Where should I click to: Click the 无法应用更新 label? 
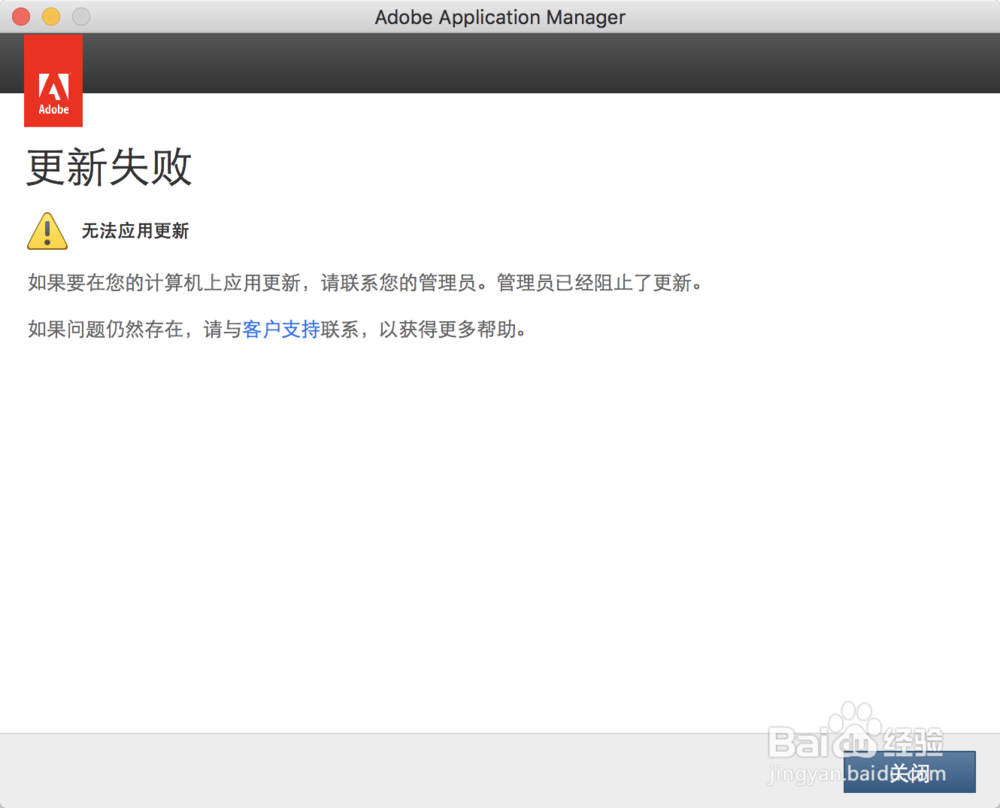coord(136,230)
